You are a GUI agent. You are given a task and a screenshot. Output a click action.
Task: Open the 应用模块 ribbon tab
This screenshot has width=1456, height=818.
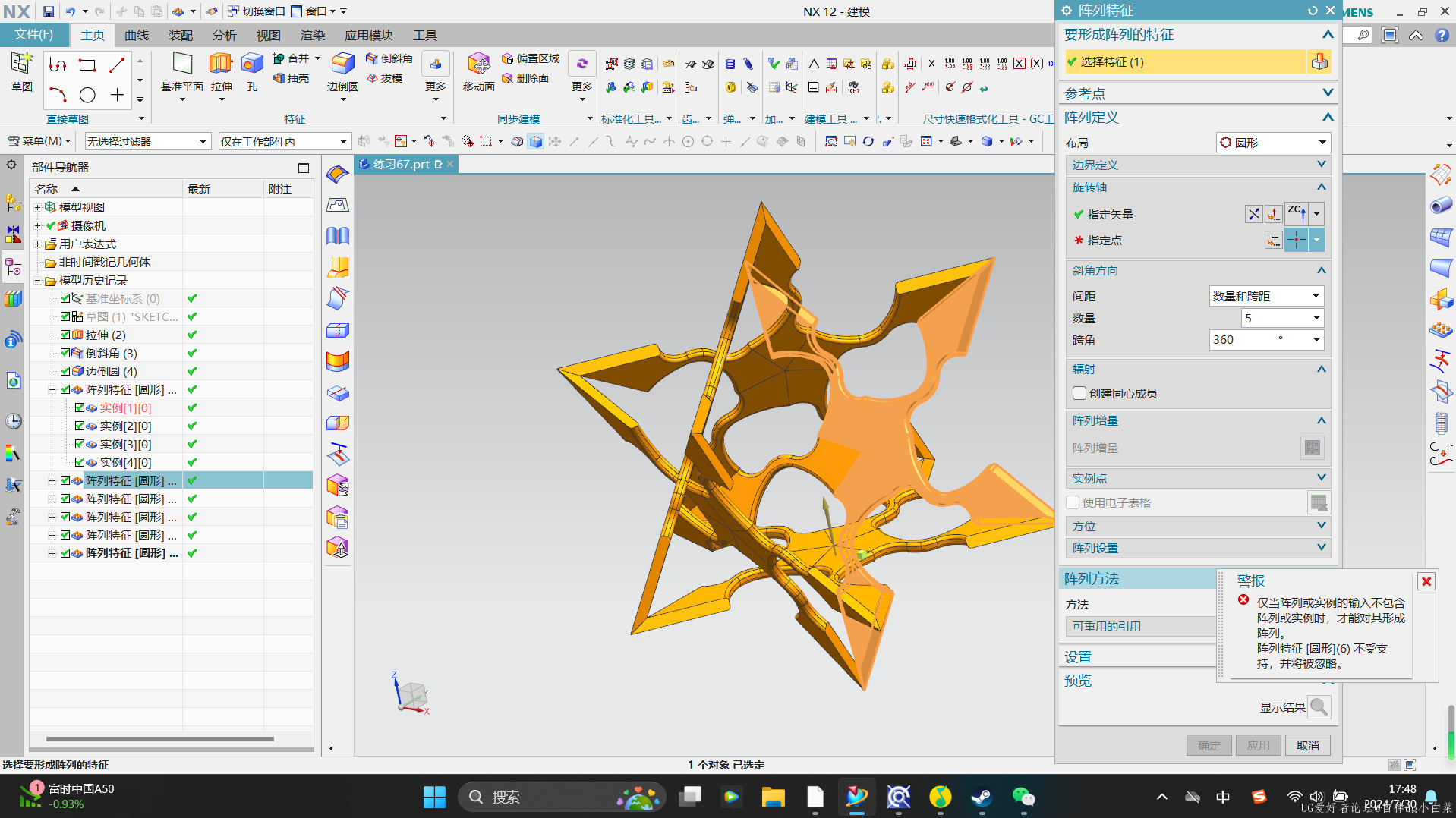coord(369,36)
